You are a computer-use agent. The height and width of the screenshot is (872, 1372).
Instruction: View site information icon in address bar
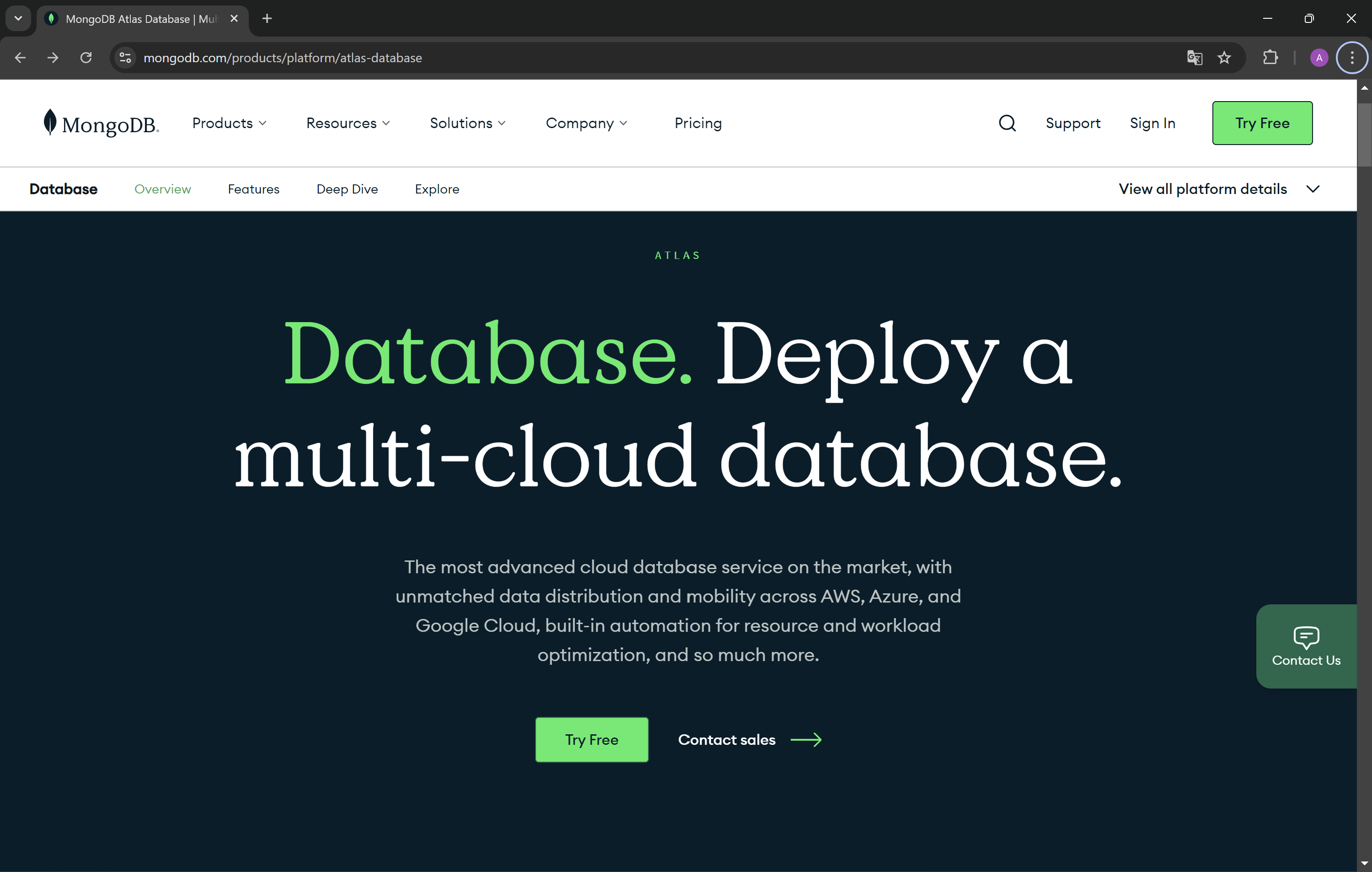[x=125, y=58]
